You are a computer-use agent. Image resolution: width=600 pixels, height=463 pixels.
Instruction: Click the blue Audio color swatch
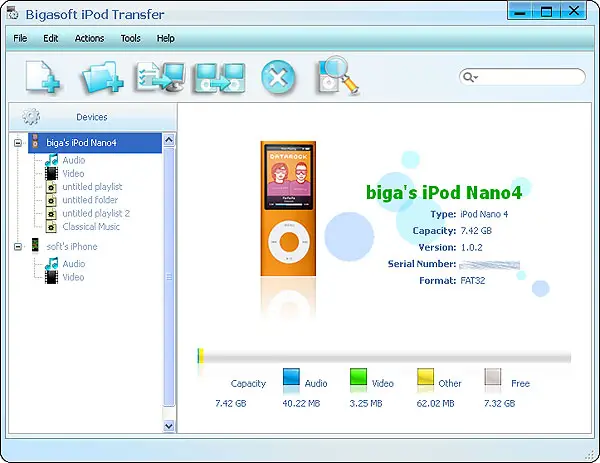point(291,377)
